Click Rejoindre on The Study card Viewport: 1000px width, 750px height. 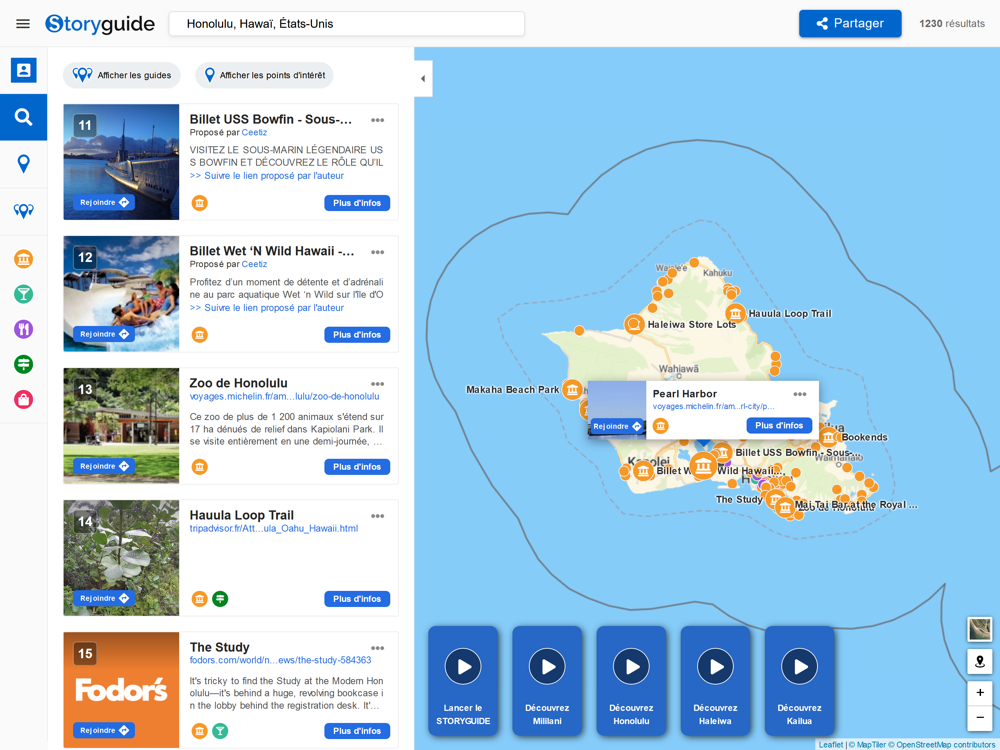(x=103, y=730)
